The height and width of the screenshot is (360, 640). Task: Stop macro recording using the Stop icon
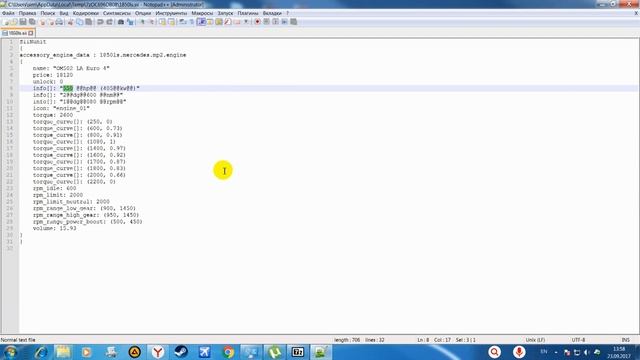[266, 22]
